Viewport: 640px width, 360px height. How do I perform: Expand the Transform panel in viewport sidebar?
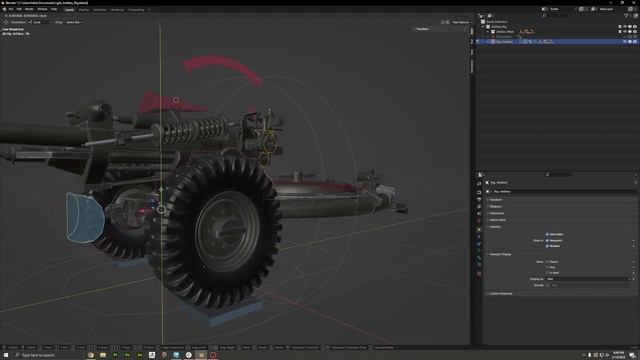(422, 29)
